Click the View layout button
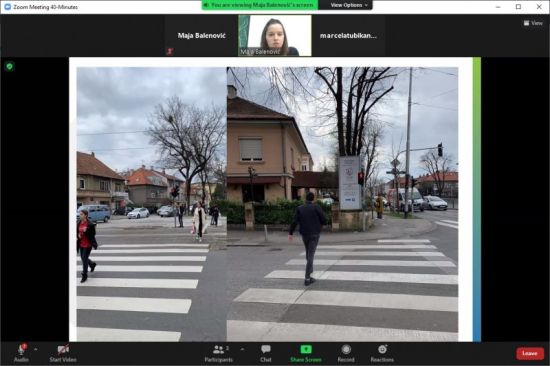550x366 pixels. 533,23
